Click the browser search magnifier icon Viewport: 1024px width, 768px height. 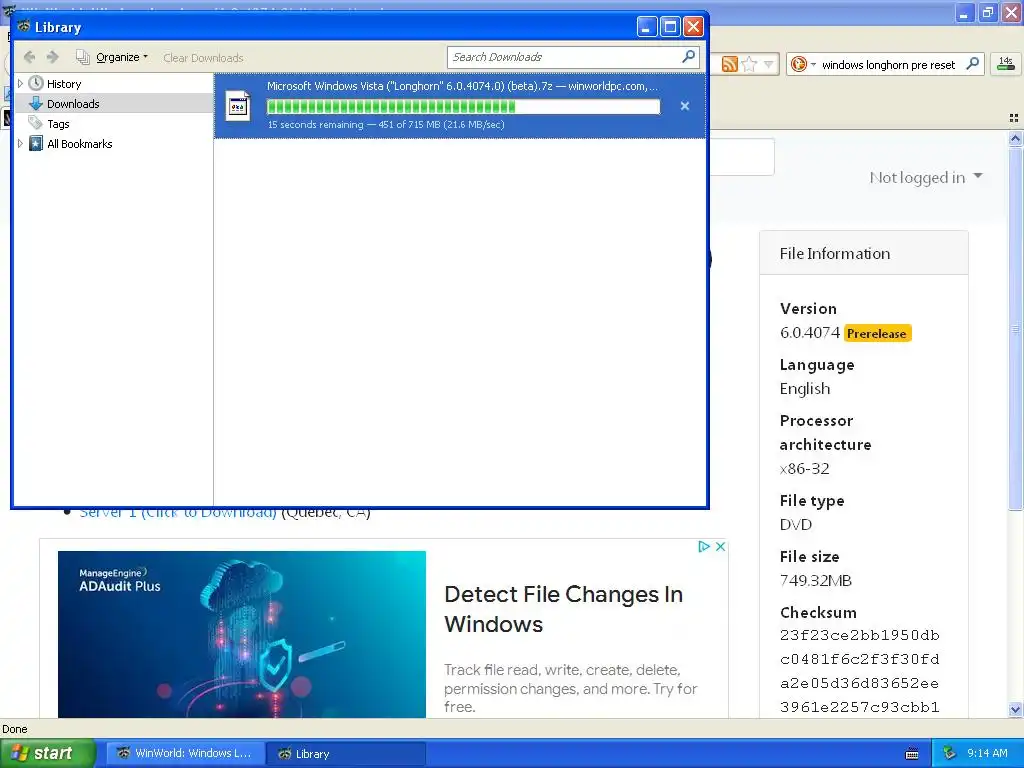pyautogui.click(x=972, y=63)
